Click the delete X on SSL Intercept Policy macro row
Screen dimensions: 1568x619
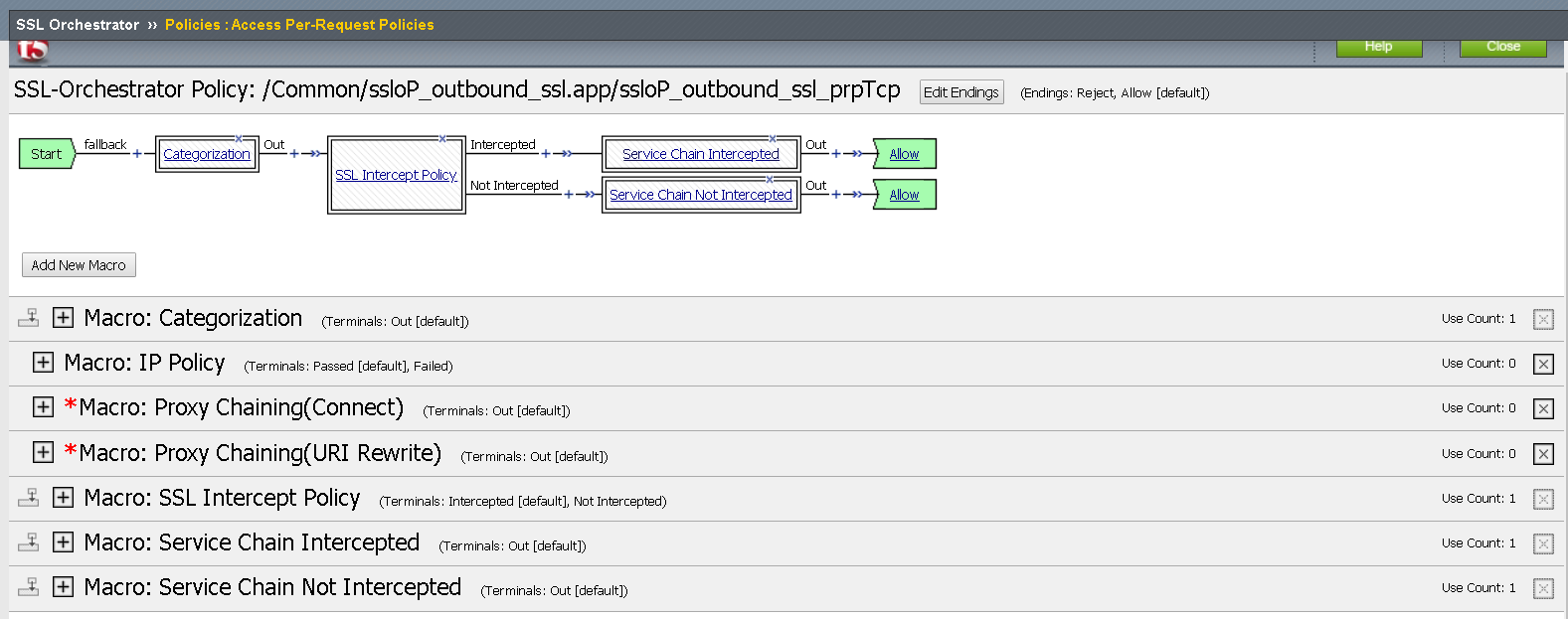pyautogui.click(x=1543, y=499)
